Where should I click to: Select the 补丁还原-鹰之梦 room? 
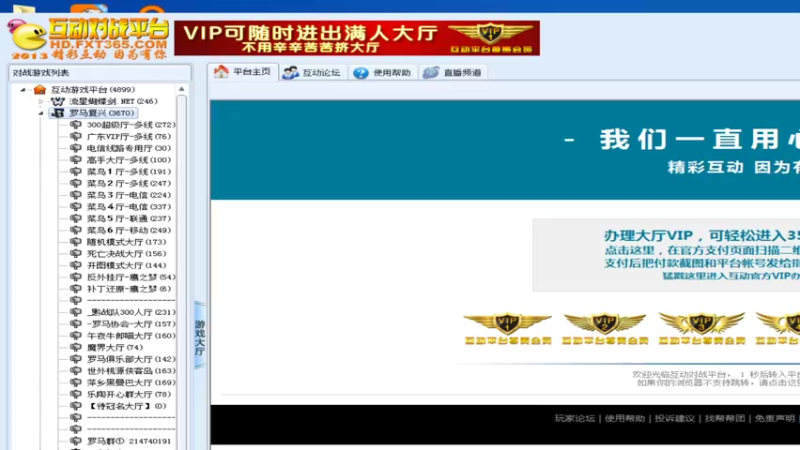click(x=129, y=289)
